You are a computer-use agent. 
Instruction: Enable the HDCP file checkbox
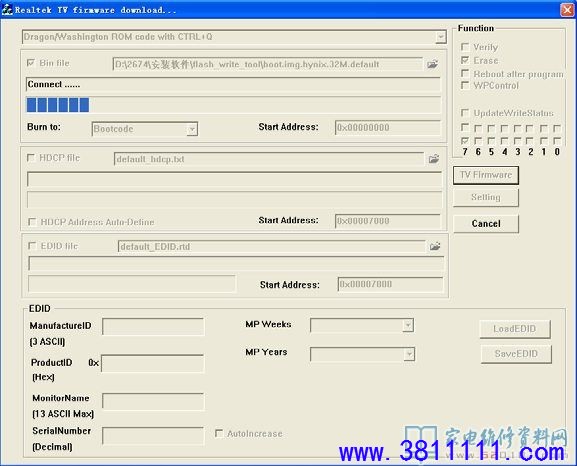point(31,158)
